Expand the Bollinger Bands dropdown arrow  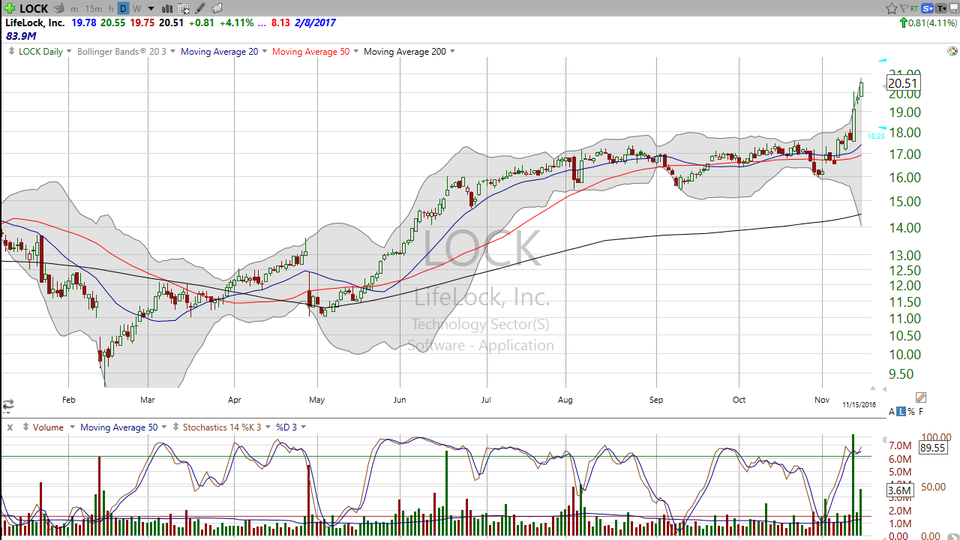pyautogui.click(x=173, y=51)
